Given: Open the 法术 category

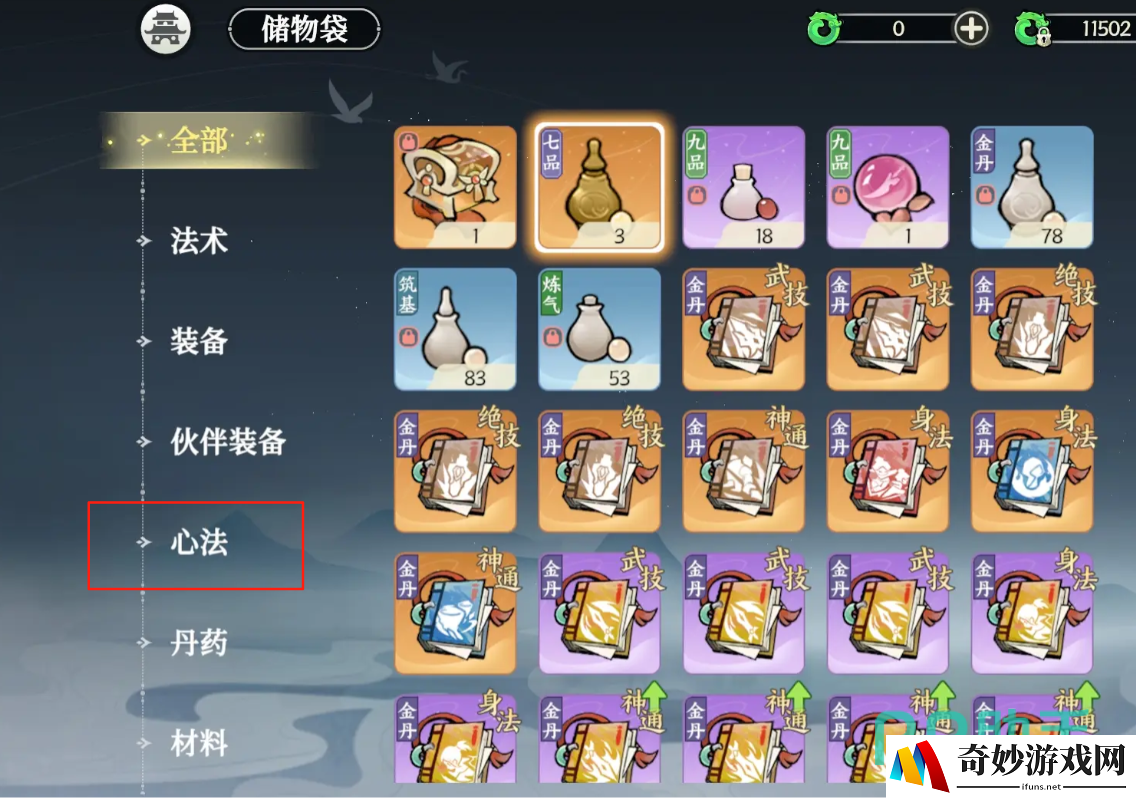Looking at the screenshot, I should point(199,241).
